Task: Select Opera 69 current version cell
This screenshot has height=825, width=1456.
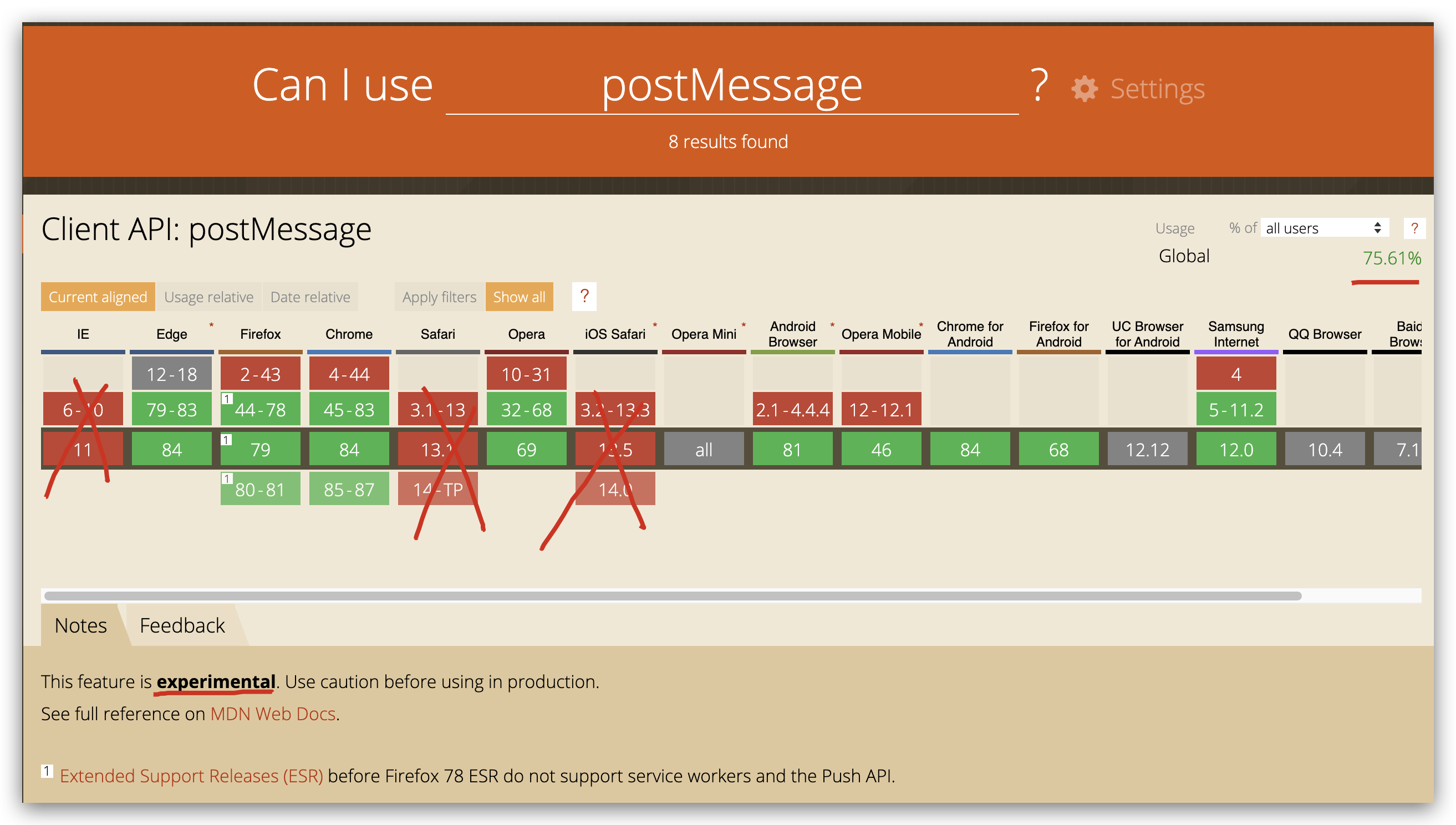Action: click(526, 449)
